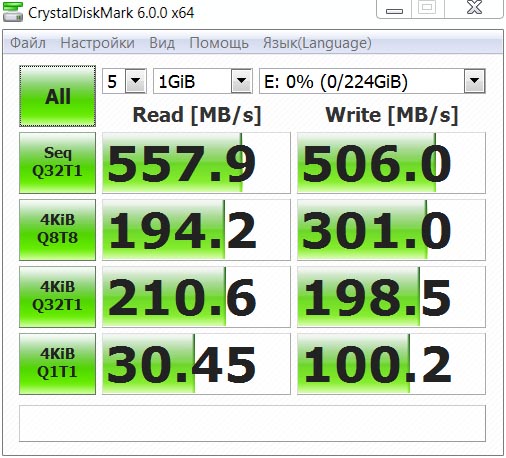This screenshot has width=506, height=458.
Task: Click the Read [MB/s] column header
Action: click(197, 115)
